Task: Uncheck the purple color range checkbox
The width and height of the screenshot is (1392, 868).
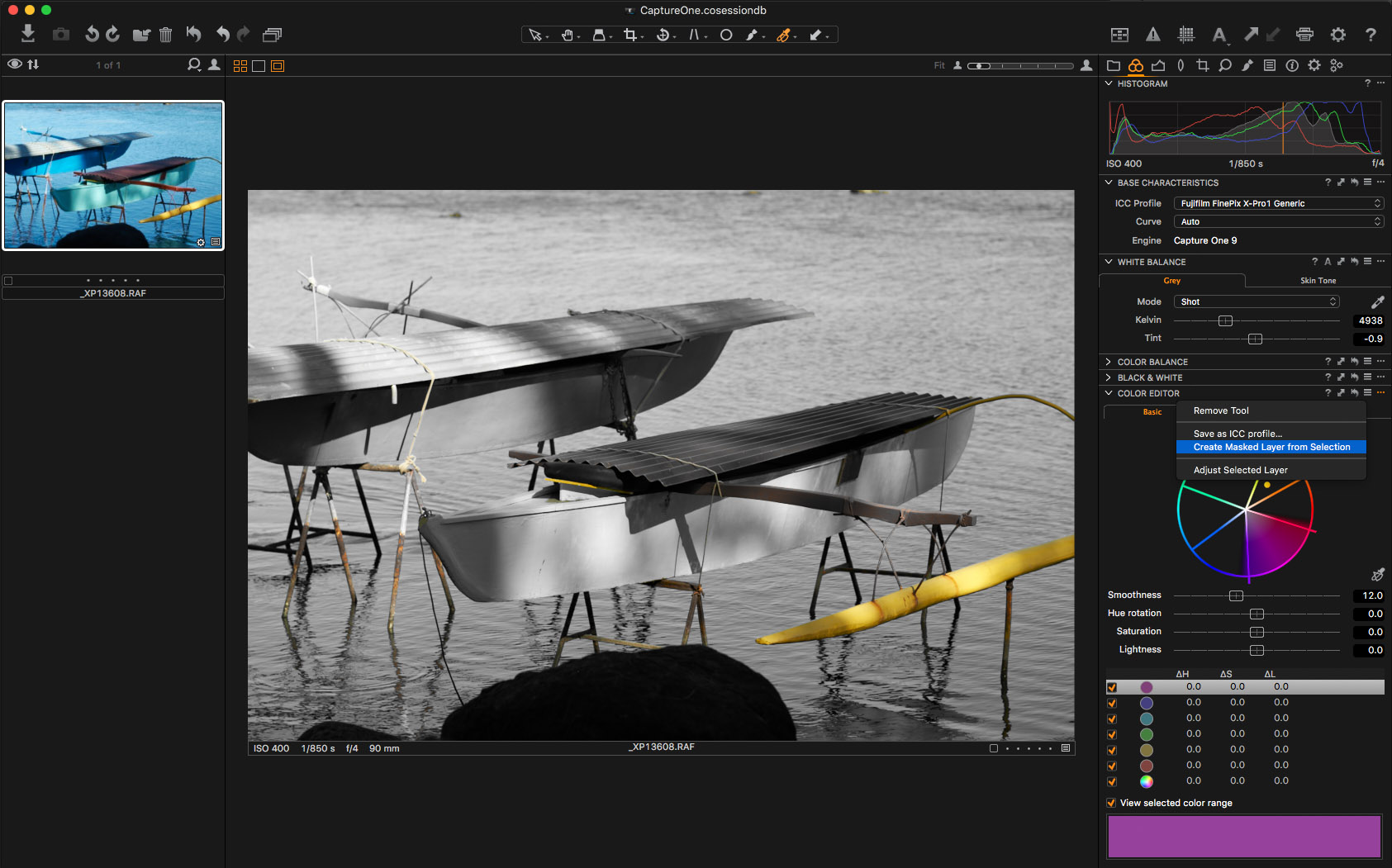Action: [x=1112, y=687]
